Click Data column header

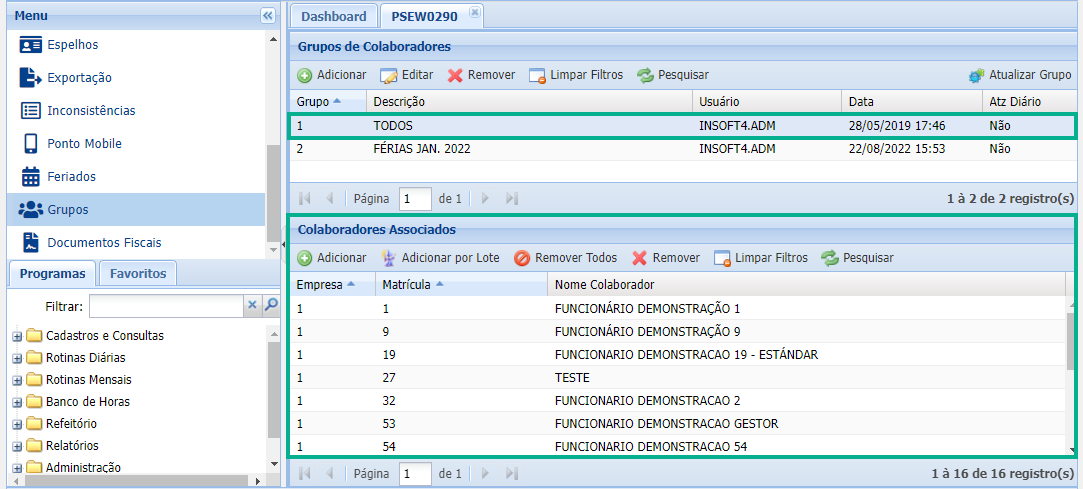tap(912, 102)
